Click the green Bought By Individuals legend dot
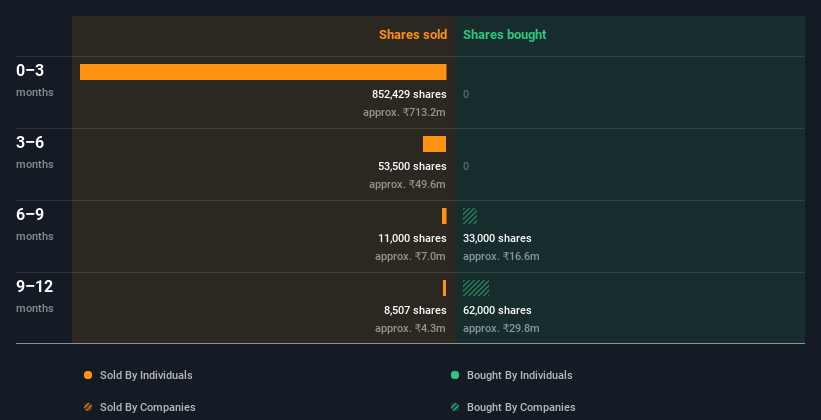821x420 pixels. (x=455, y=375)
